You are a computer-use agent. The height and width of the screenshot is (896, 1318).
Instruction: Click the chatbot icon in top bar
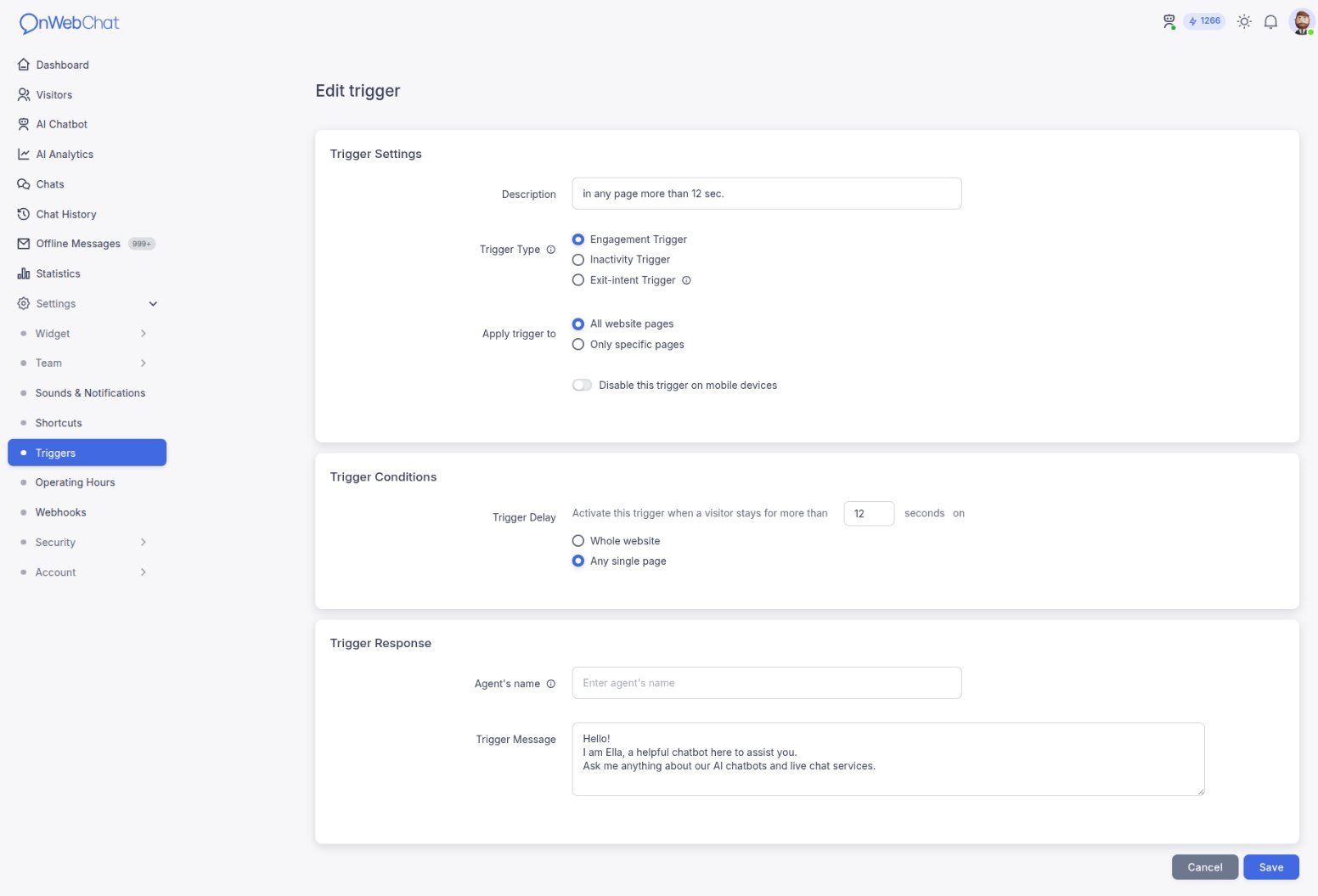pyautogui.click(x=1169, y=21)
